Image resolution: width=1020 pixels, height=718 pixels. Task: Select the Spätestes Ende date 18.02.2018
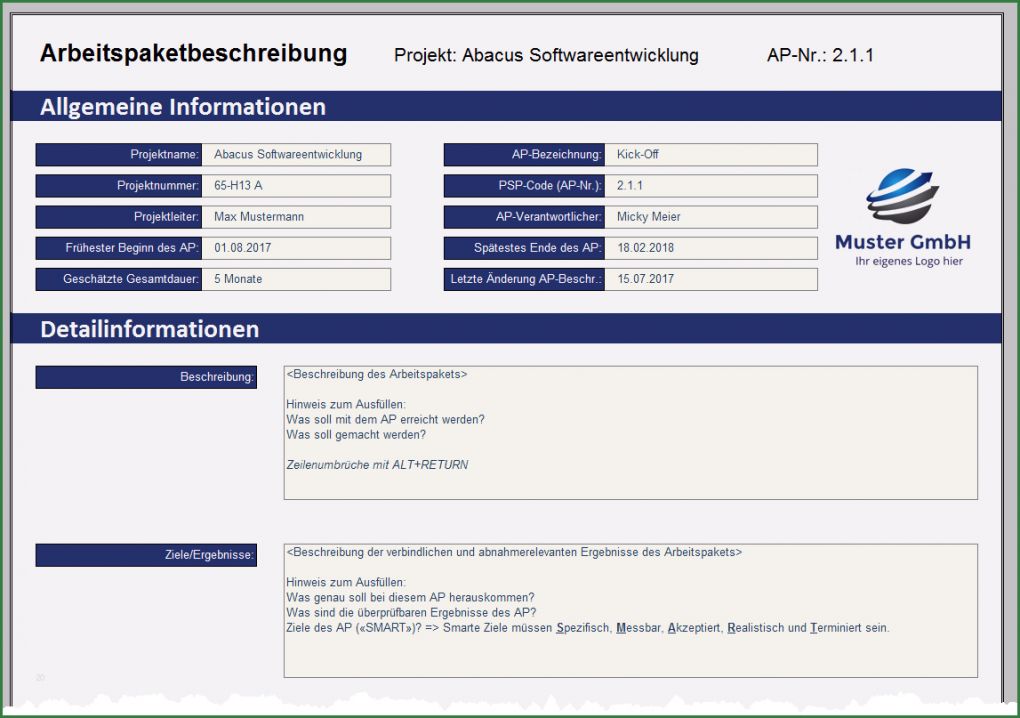coord(710,248)
